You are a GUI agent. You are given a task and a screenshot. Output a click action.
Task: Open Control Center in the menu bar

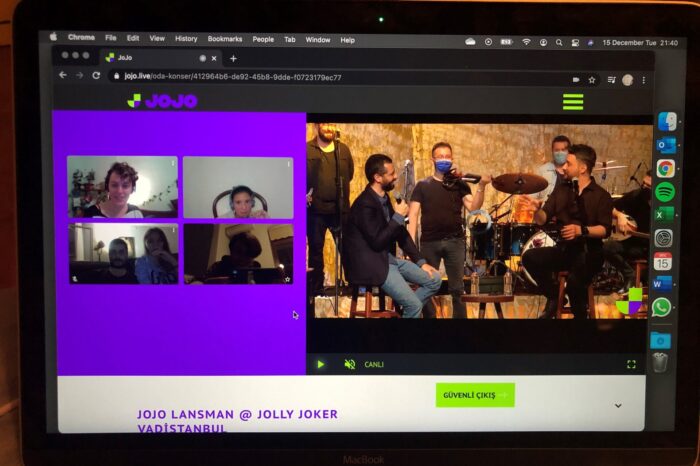pos(575,43)
